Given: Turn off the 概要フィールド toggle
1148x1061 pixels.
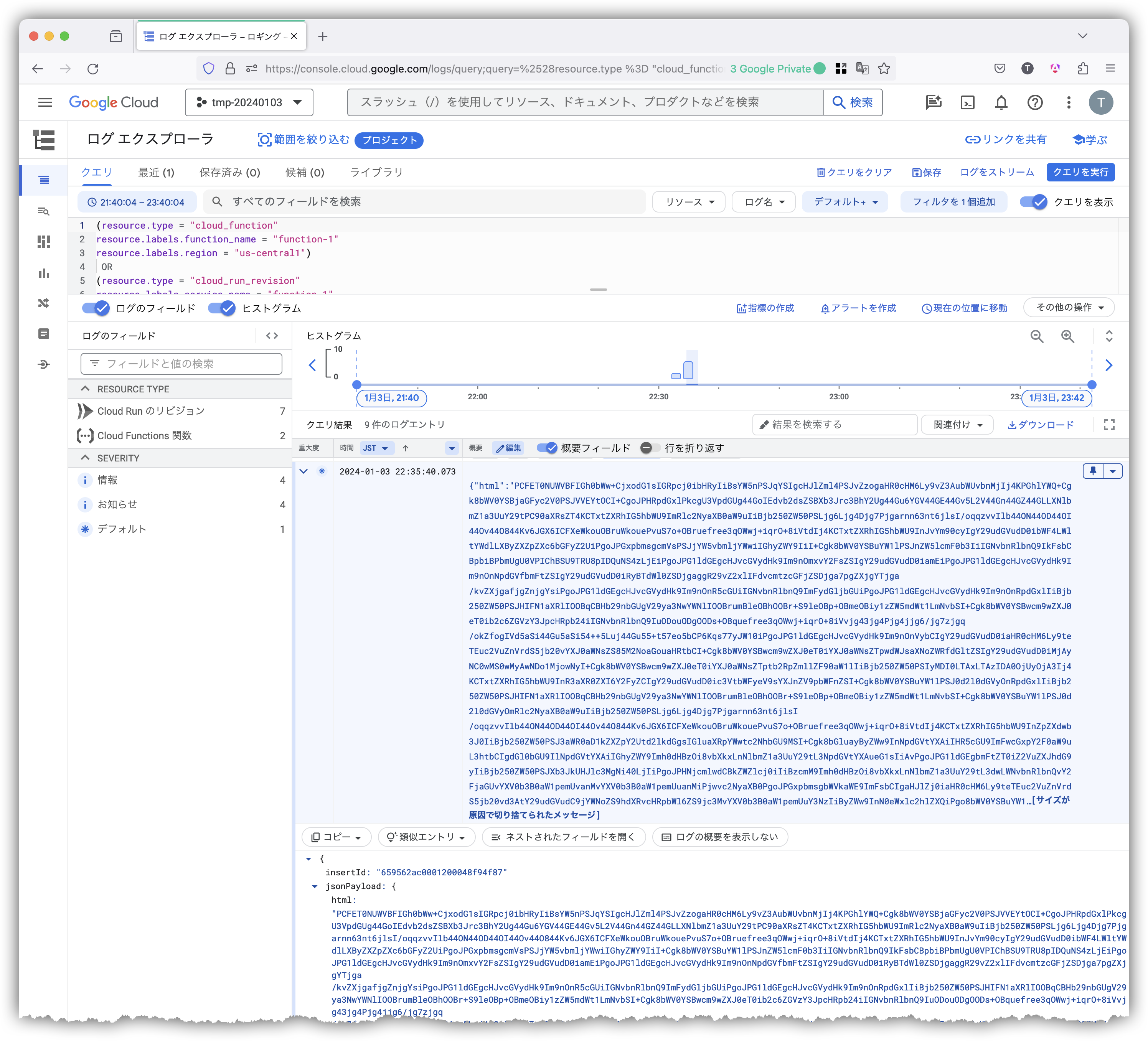Looking at the screenshot, I should pyautogui.click(x=546, y=448).
